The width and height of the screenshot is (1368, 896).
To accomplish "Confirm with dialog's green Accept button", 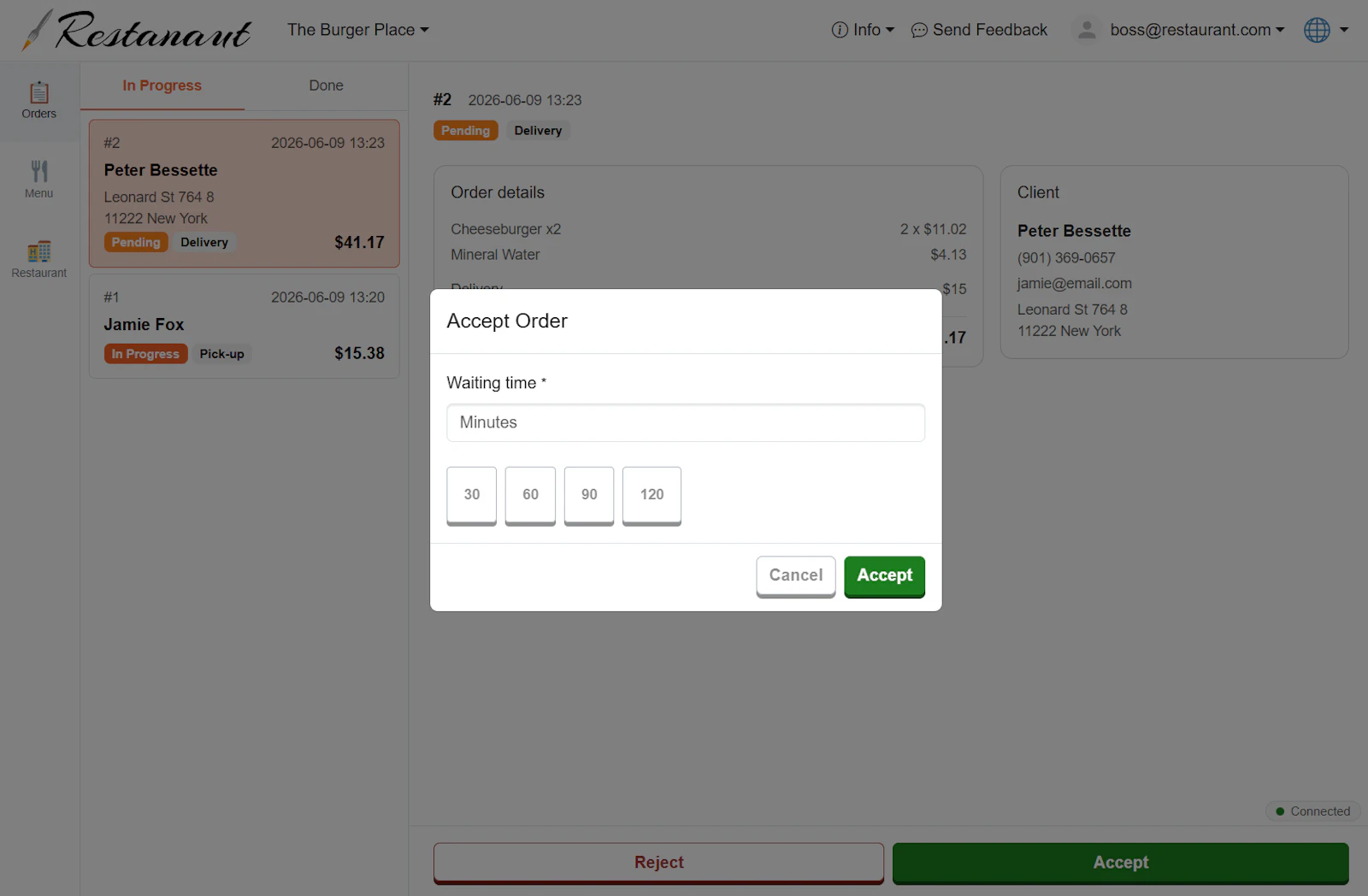I will click(x=885, y=576).
